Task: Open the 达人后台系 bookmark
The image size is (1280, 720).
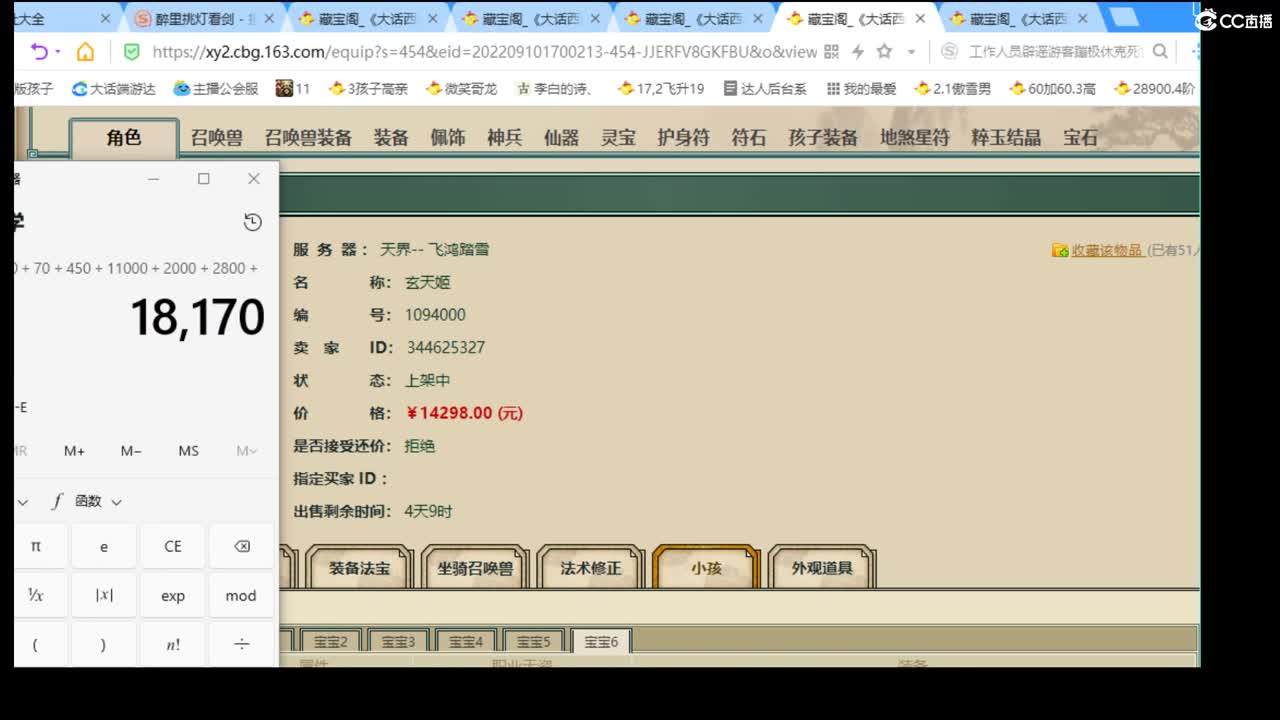Action: click(765, 89)
